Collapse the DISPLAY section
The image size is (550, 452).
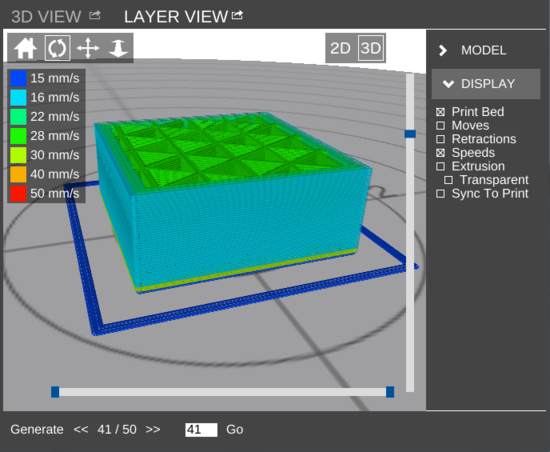[x=486, y=84]
